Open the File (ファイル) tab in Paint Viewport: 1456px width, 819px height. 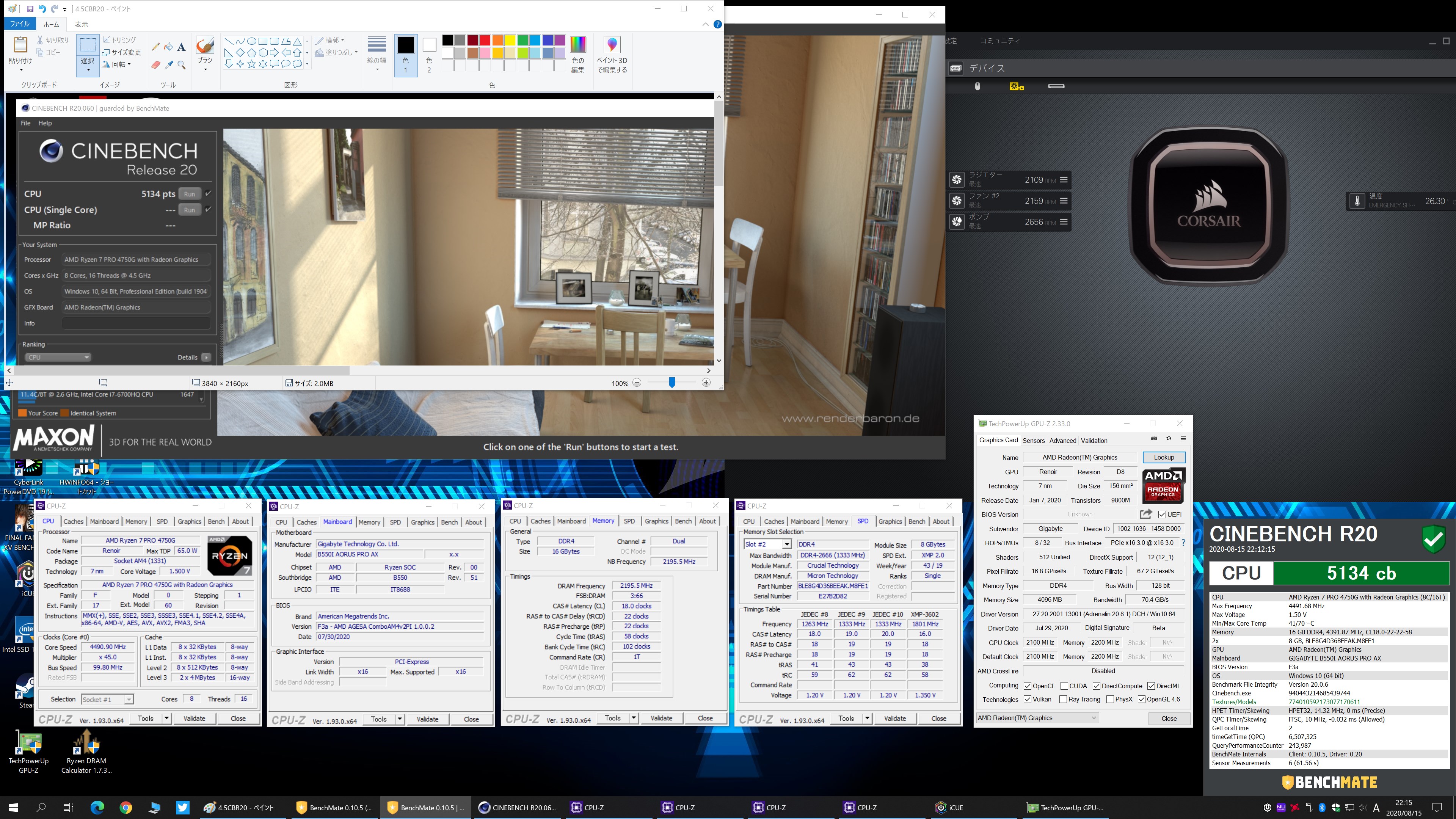pyautogui.click(x=20, y=24)
